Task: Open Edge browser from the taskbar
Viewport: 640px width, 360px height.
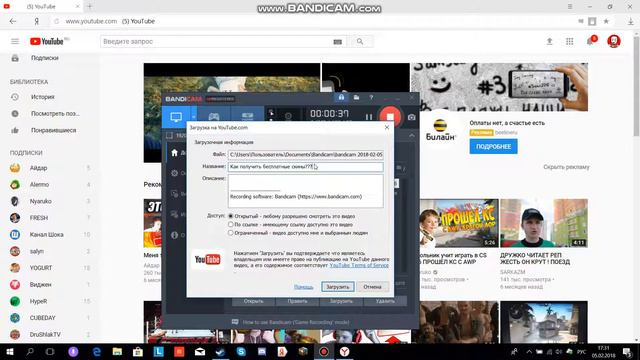Action: click(x=97, y=351)
